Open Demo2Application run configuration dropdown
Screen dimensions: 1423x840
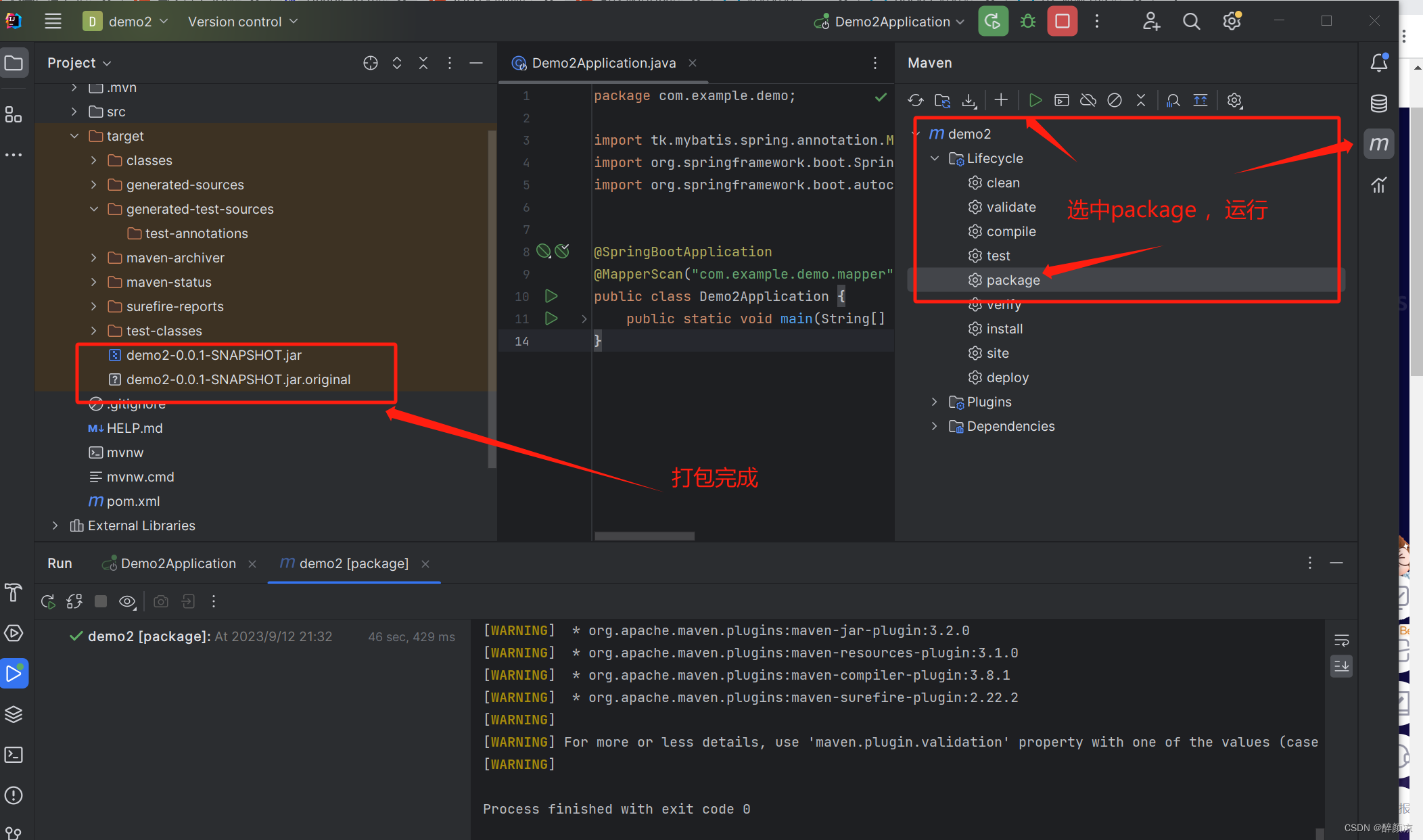890,22
